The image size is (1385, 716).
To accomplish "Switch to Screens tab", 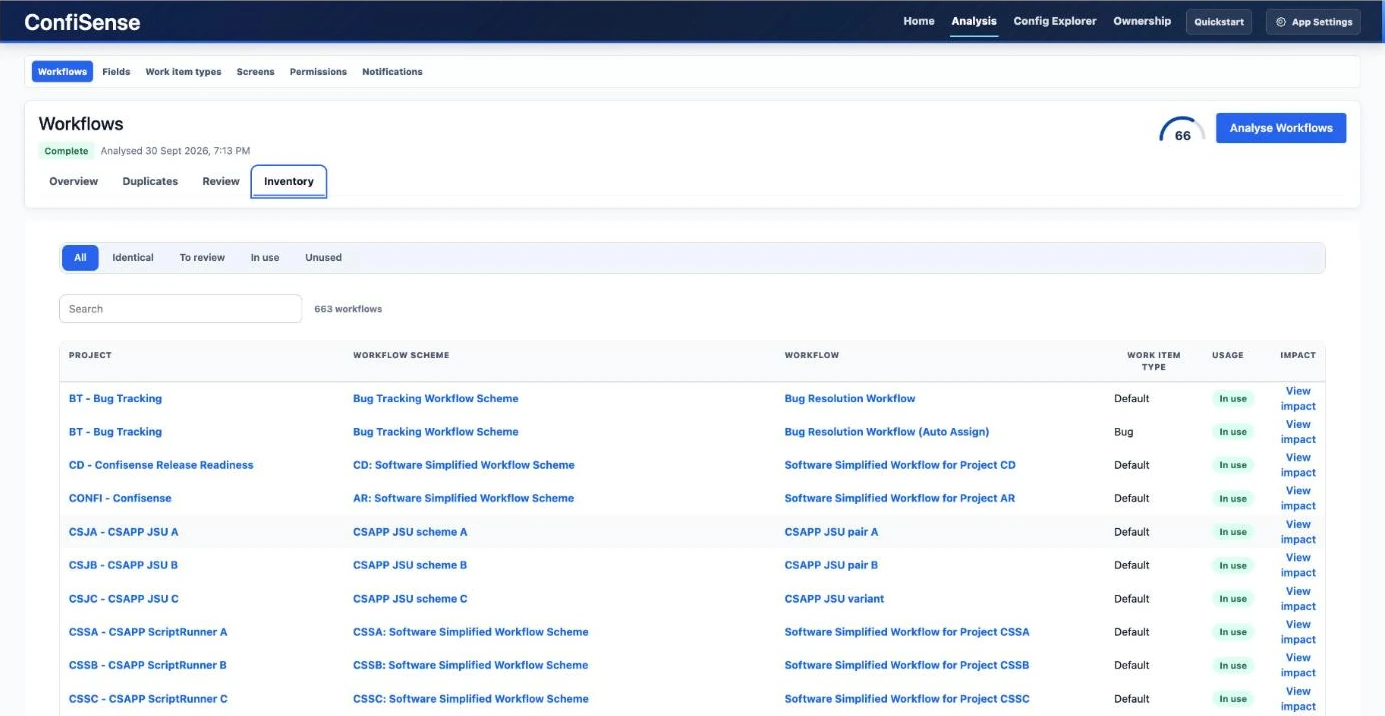I will 255,72.
